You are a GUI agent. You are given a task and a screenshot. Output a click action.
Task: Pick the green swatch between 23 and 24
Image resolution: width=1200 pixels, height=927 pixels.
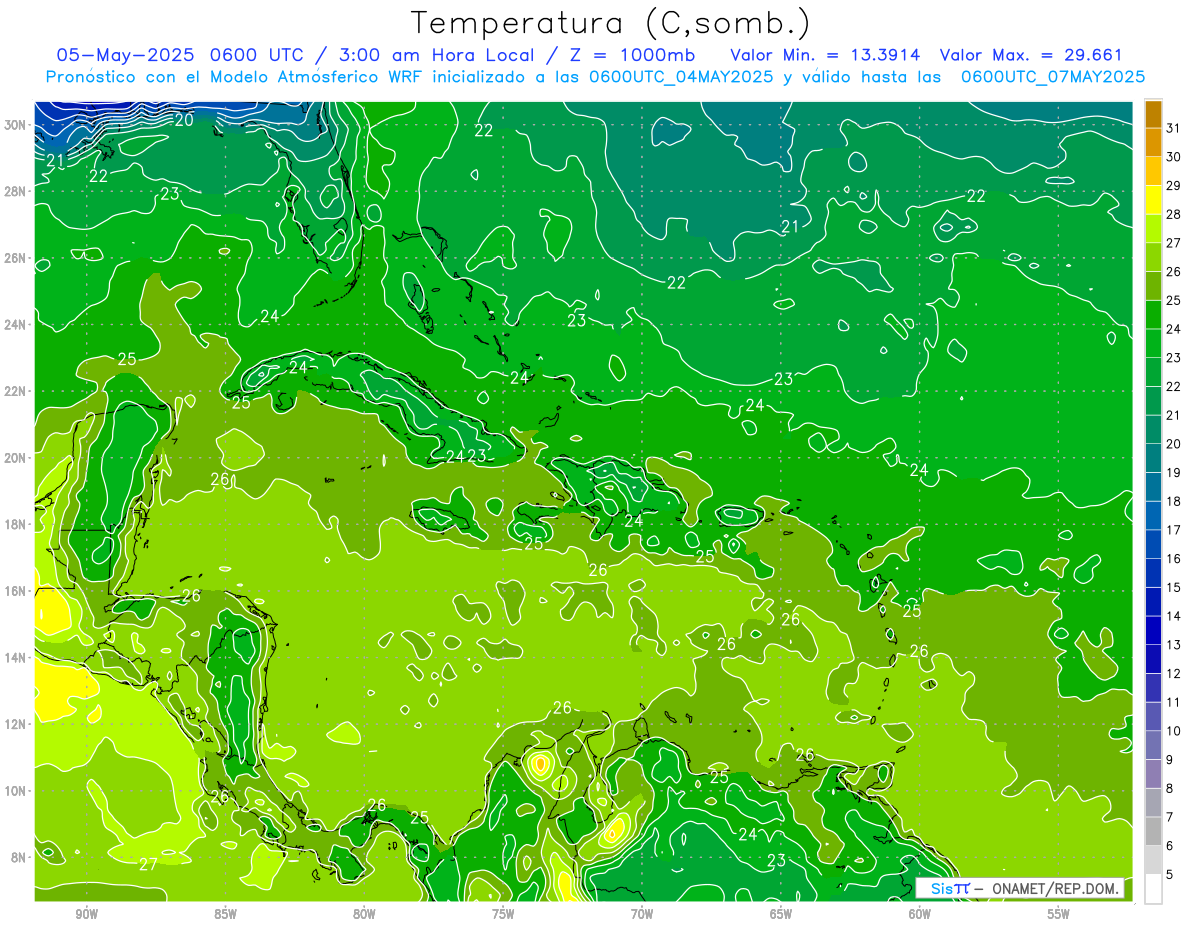point(1153,343)
